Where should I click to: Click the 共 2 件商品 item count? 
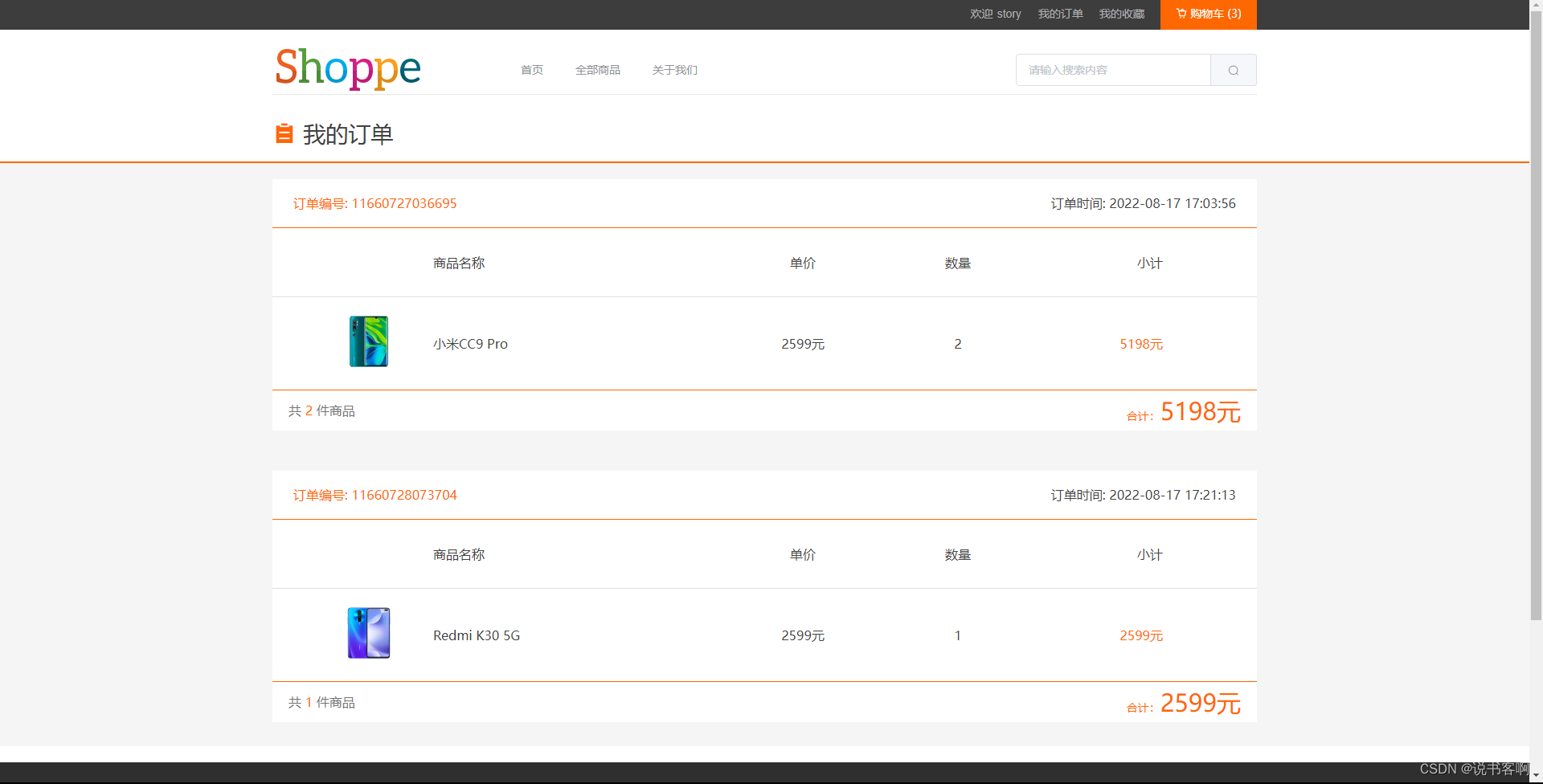pos(321,411)
